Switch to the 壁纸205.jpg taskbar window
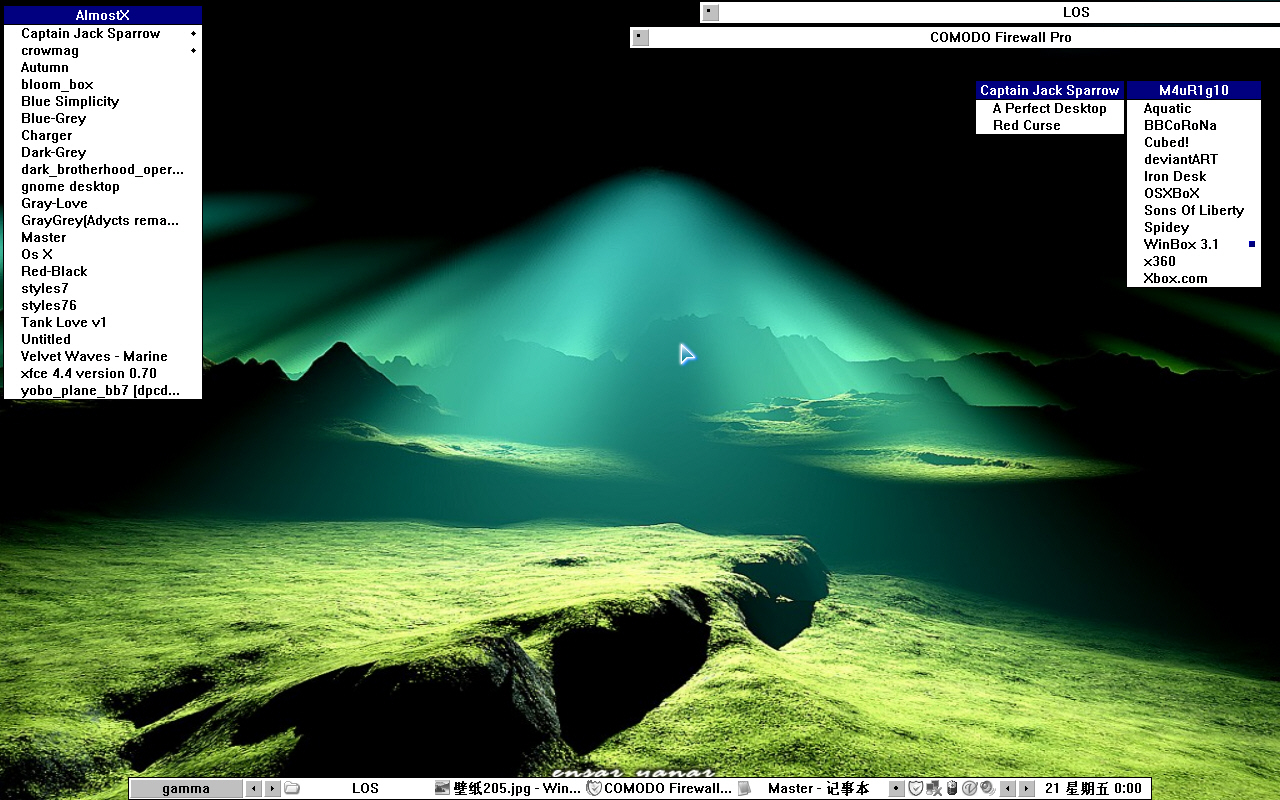The image size is (1280, 800). pos(508,788)
